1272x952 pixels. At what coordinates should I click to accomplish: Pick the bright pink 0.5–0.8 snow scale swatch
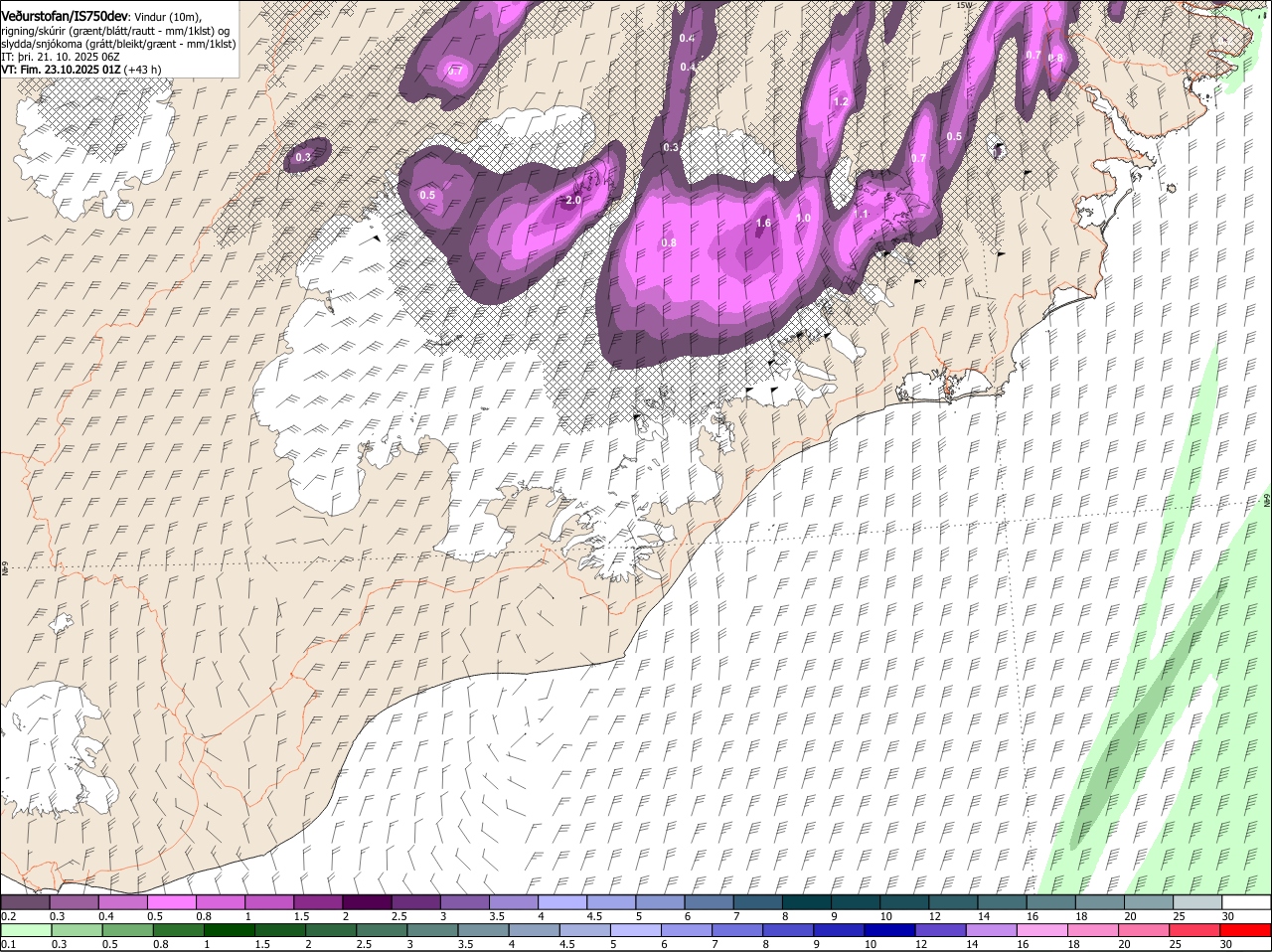point(171,902)
